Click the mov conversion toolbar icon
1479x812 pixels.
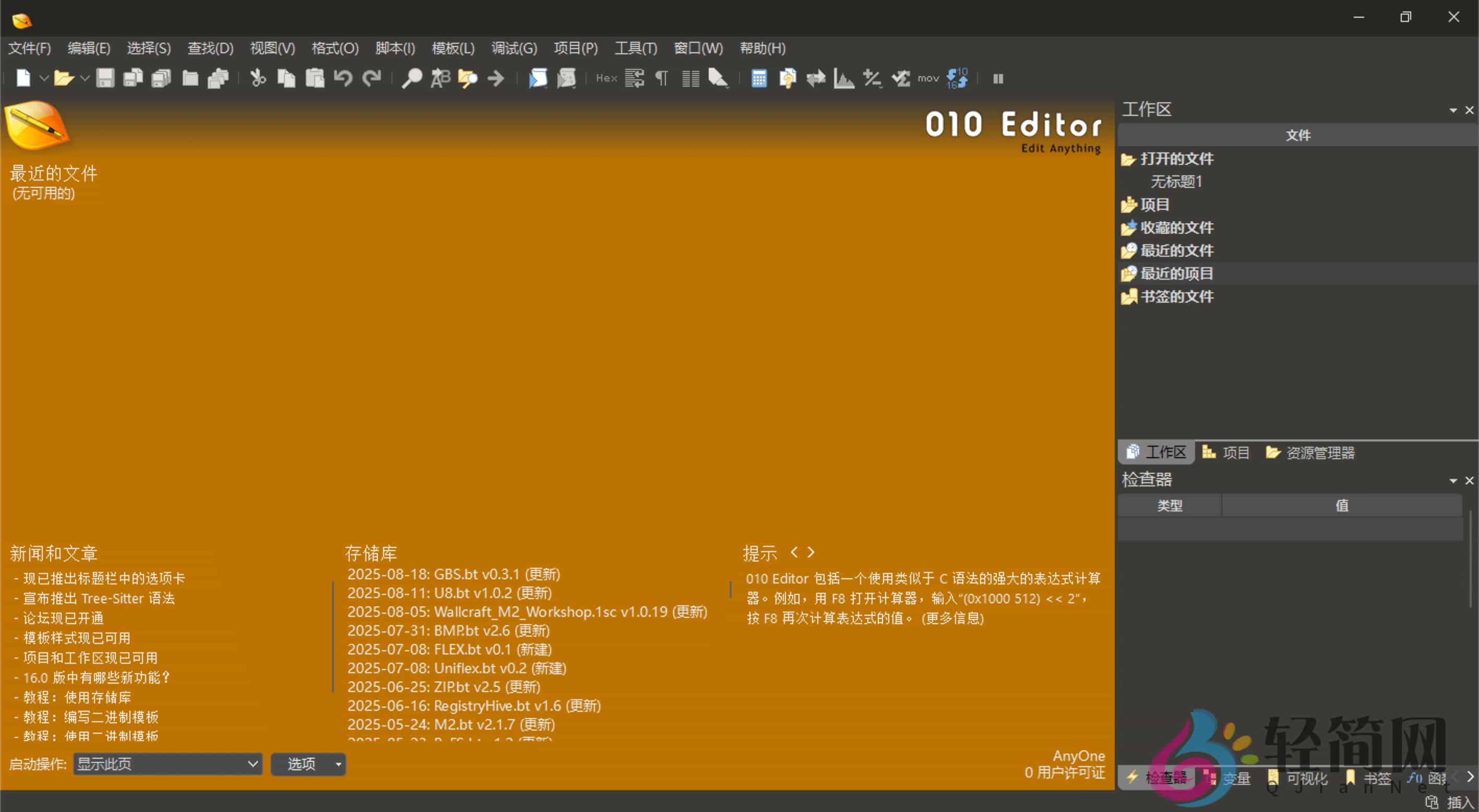click(x=928, y=78)
